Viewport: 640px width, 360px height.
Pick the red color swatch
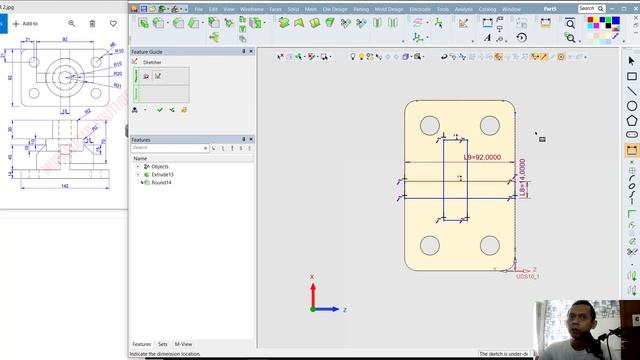click(590, 20)
